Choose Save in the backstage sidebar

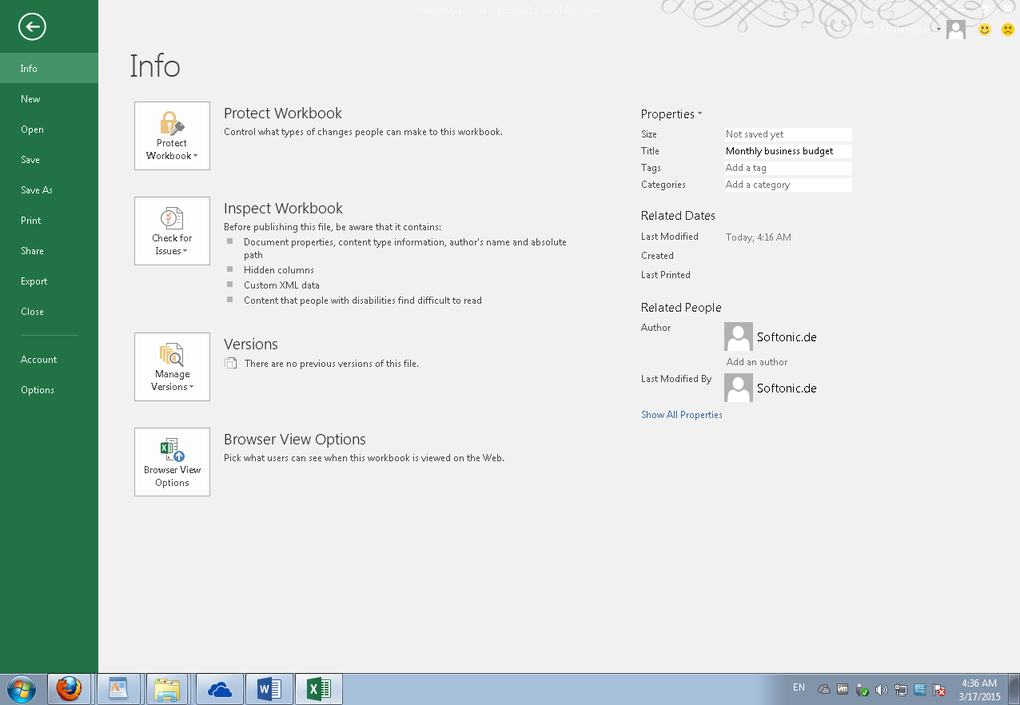[49, 159]
